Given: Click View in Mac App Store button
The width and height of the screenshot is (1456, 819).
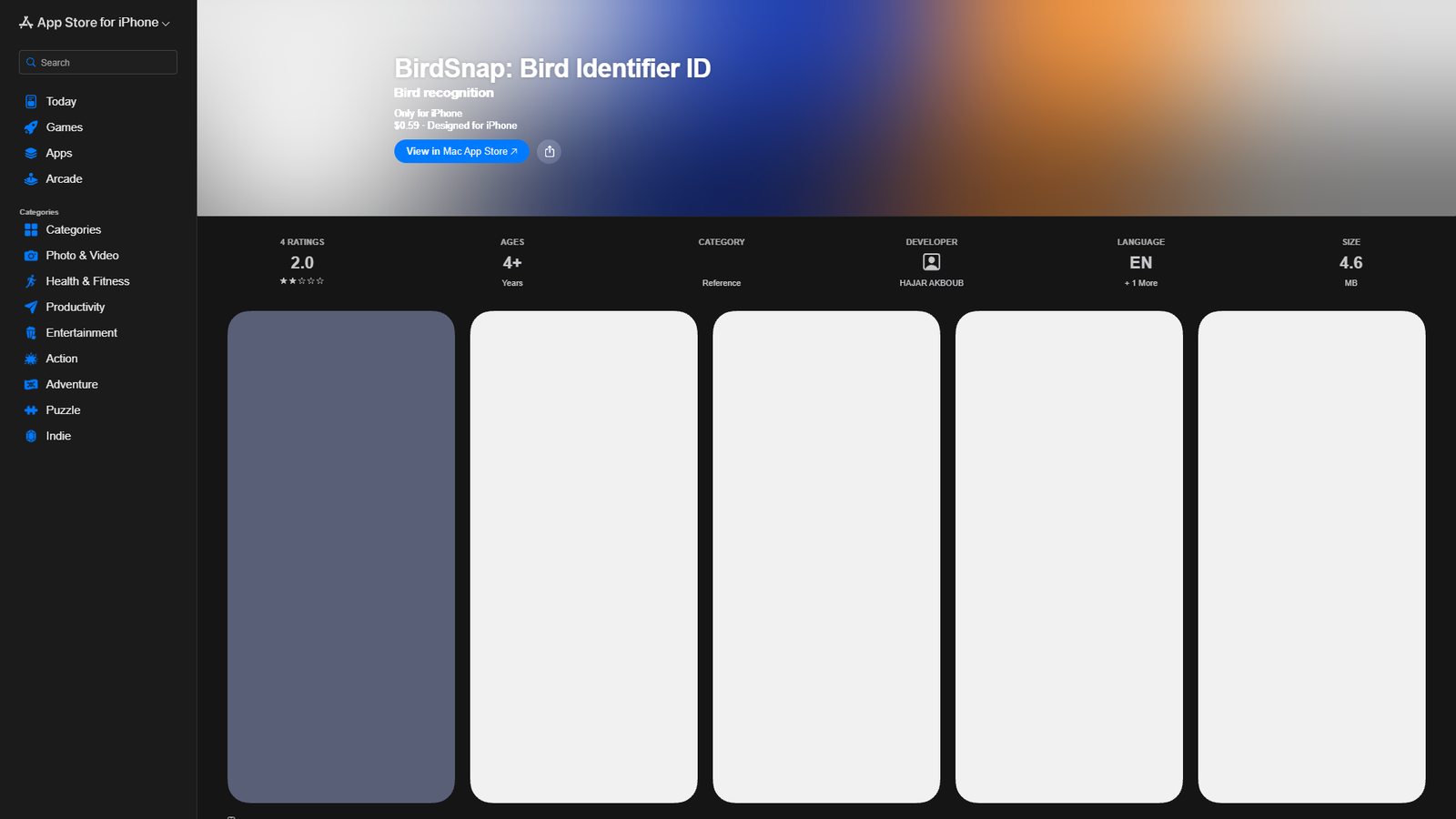Looking at the screenshot, I should [461, 152].
